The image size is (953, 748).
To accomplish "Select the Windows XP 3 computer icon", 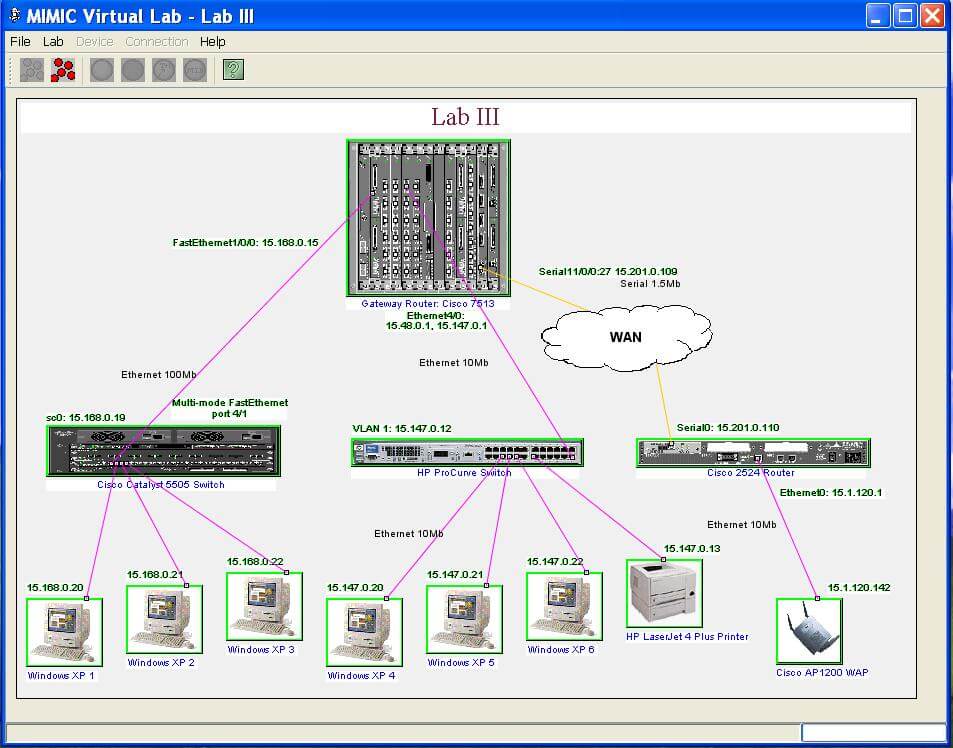I will (x=264, y=606).
